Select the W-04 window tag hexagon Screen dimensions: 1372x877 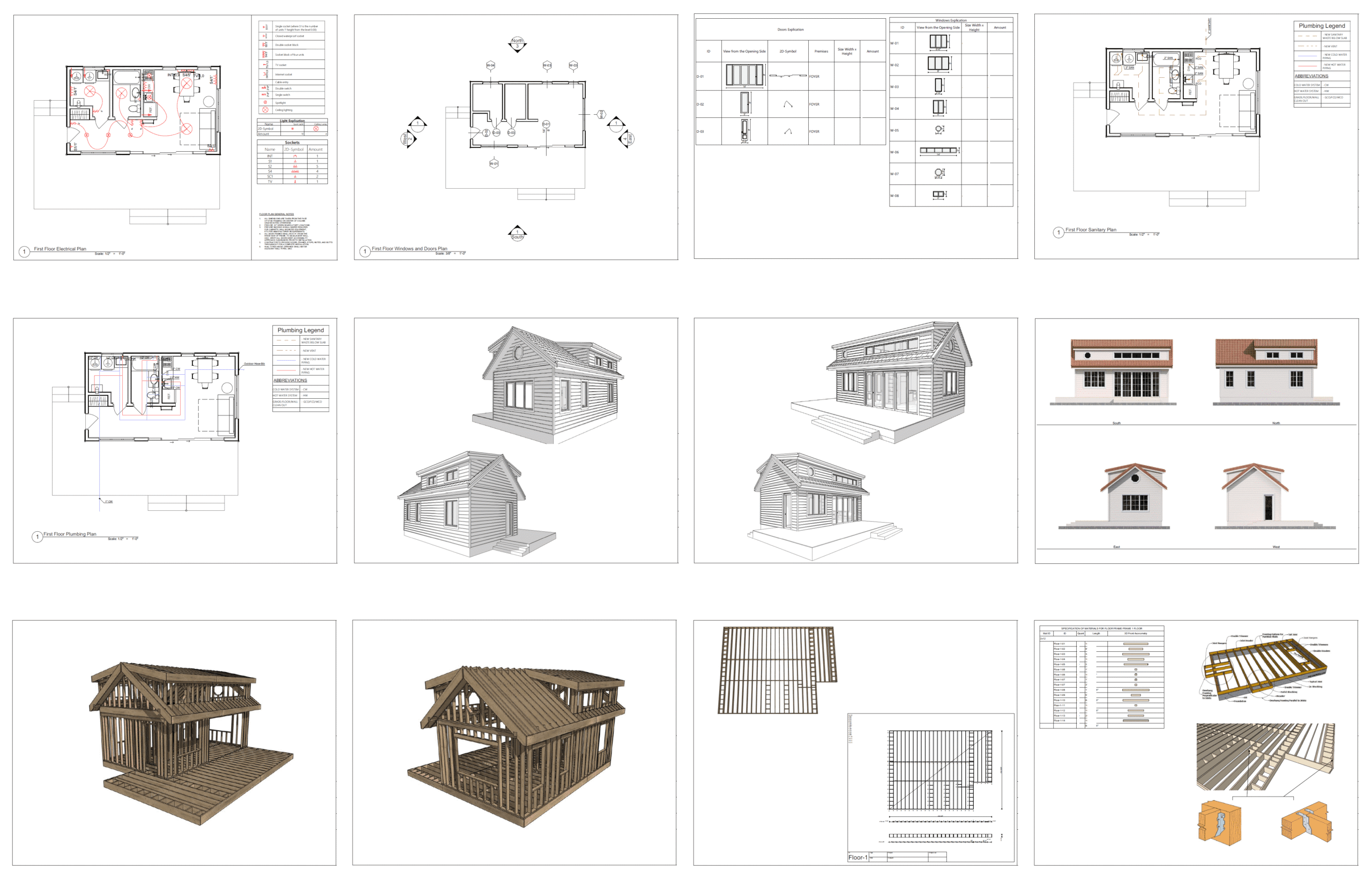point(490,65)
